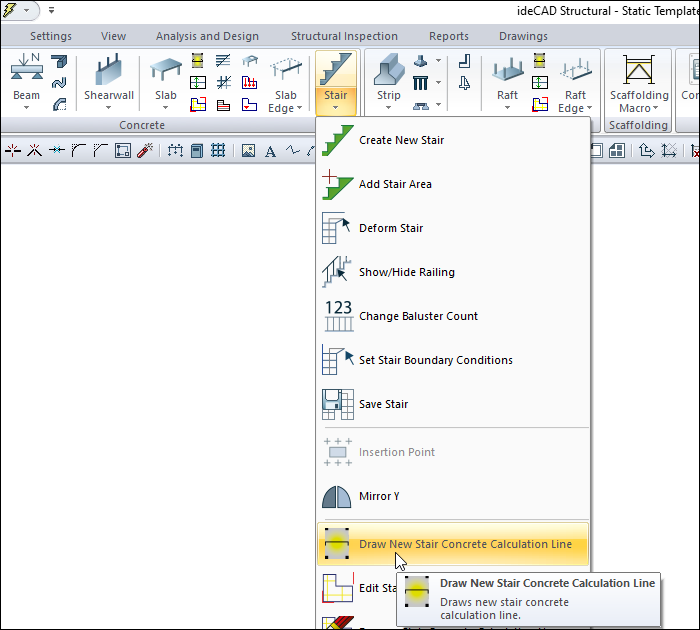Click yellow calculation line icon beside Slab
The width and height of the screenshot is (700, 630).
click(197, 61)
